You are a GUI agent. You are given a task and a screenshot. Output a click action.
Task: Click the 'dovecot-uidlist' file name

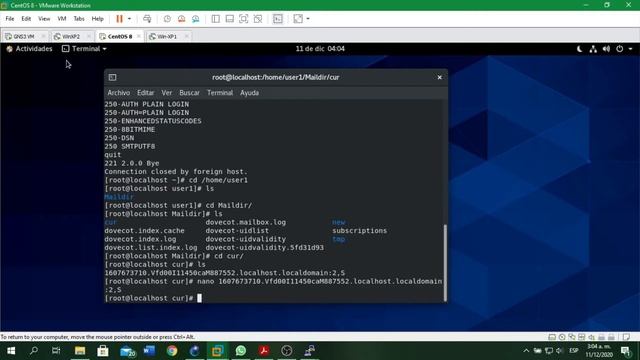pos(237,231)
